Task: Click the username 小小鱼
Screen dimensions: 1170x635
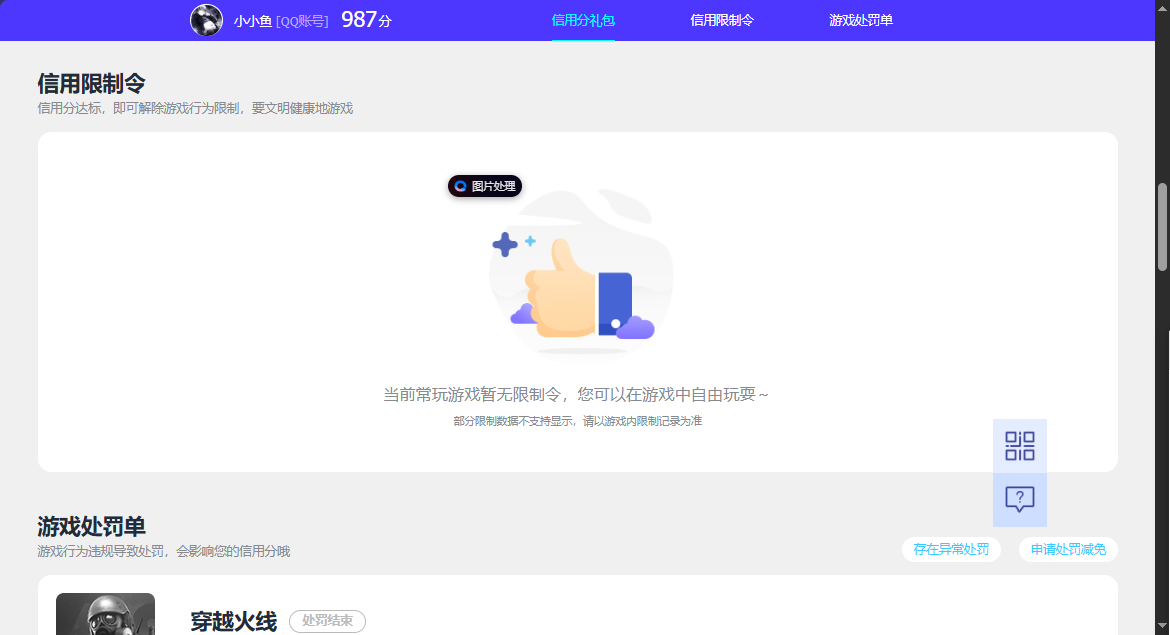Action: point(253,21)
